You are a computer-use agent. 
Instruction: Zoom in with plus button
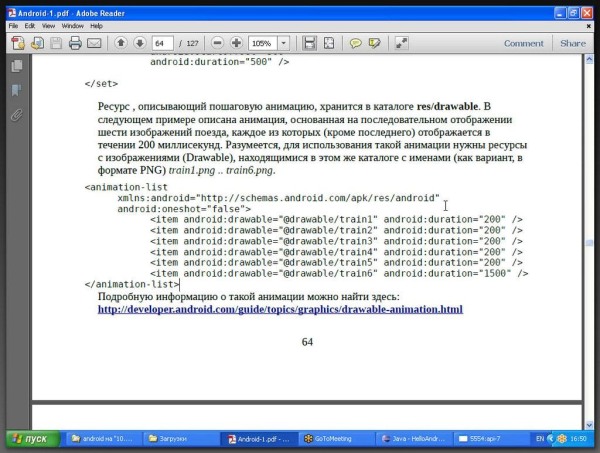[x=236, y=44]
